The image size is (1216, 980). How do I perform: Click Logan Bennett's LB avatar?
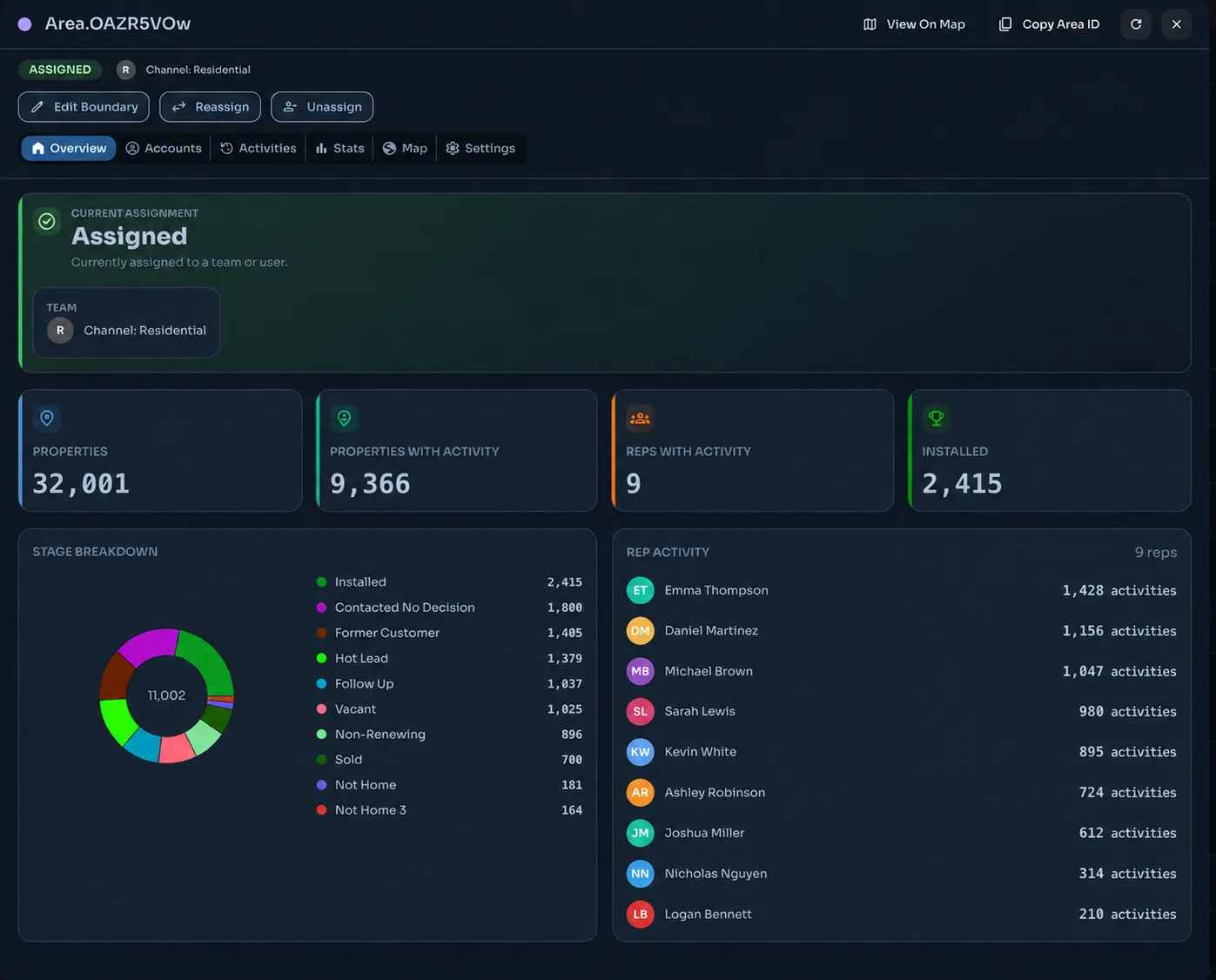641,914
